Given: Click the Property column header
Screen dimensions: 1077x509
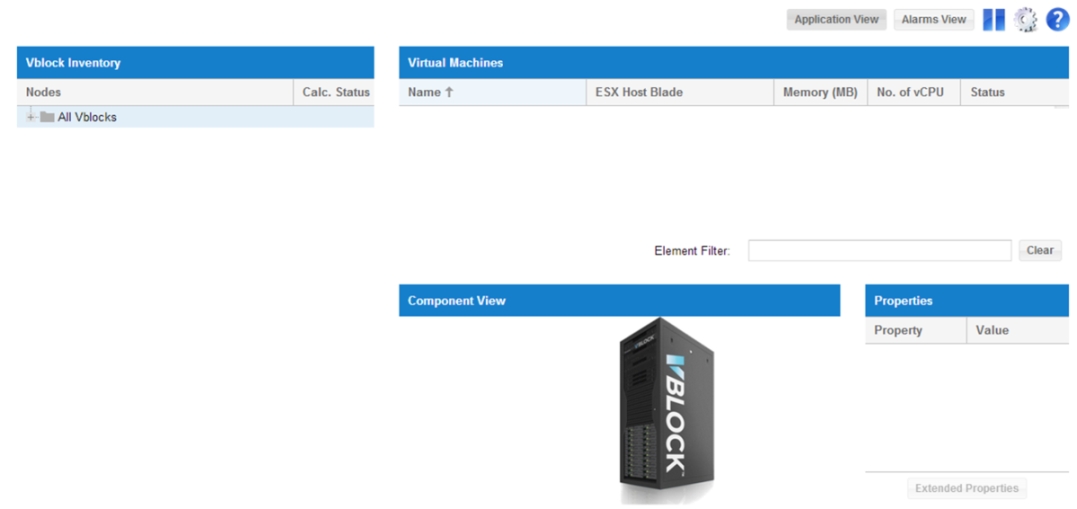Looking at the screenshot, I should [915, 330].
